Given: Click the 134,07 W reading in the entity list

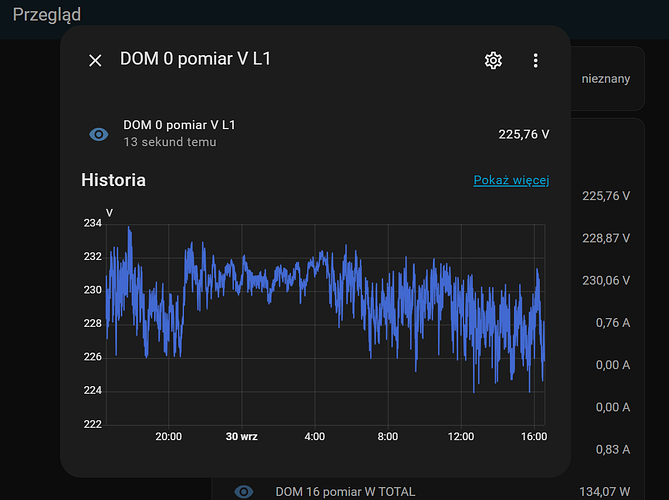Looking at the screenshot, I should click(x=606, y=491).
